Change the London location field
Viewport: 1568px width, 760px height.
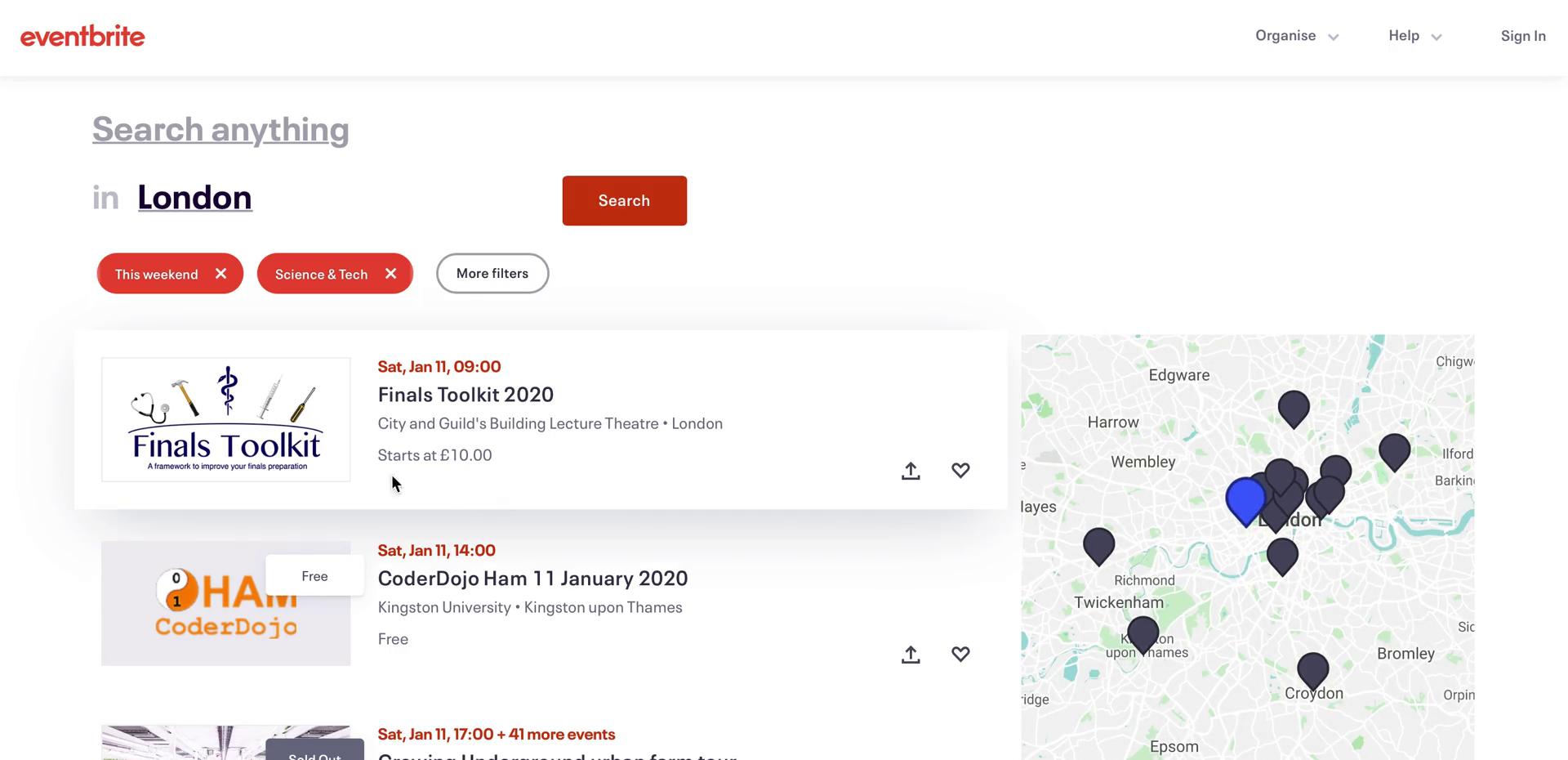click(x=194, y=197)
